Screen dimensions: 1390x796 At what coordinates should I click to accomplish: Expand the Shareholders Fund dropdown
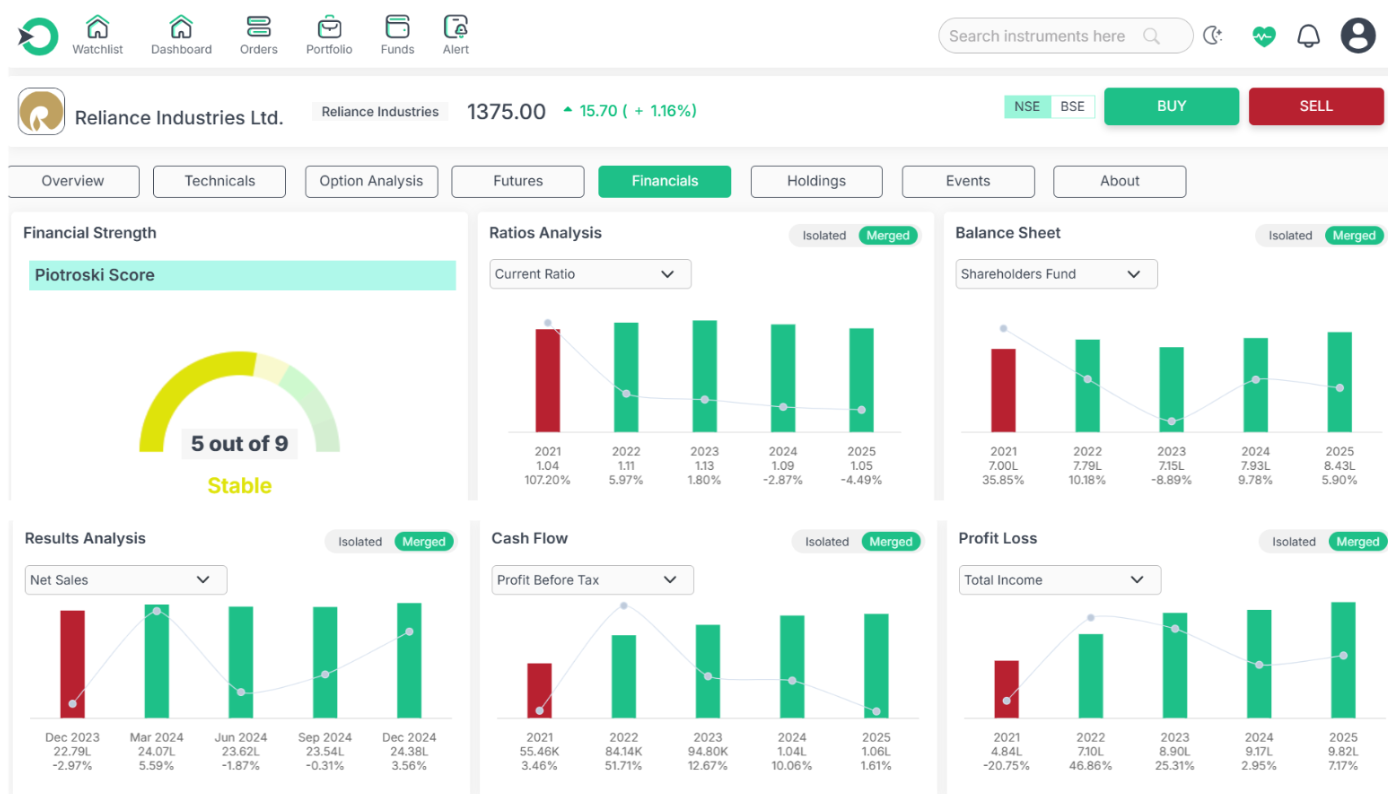(1056, 274)
